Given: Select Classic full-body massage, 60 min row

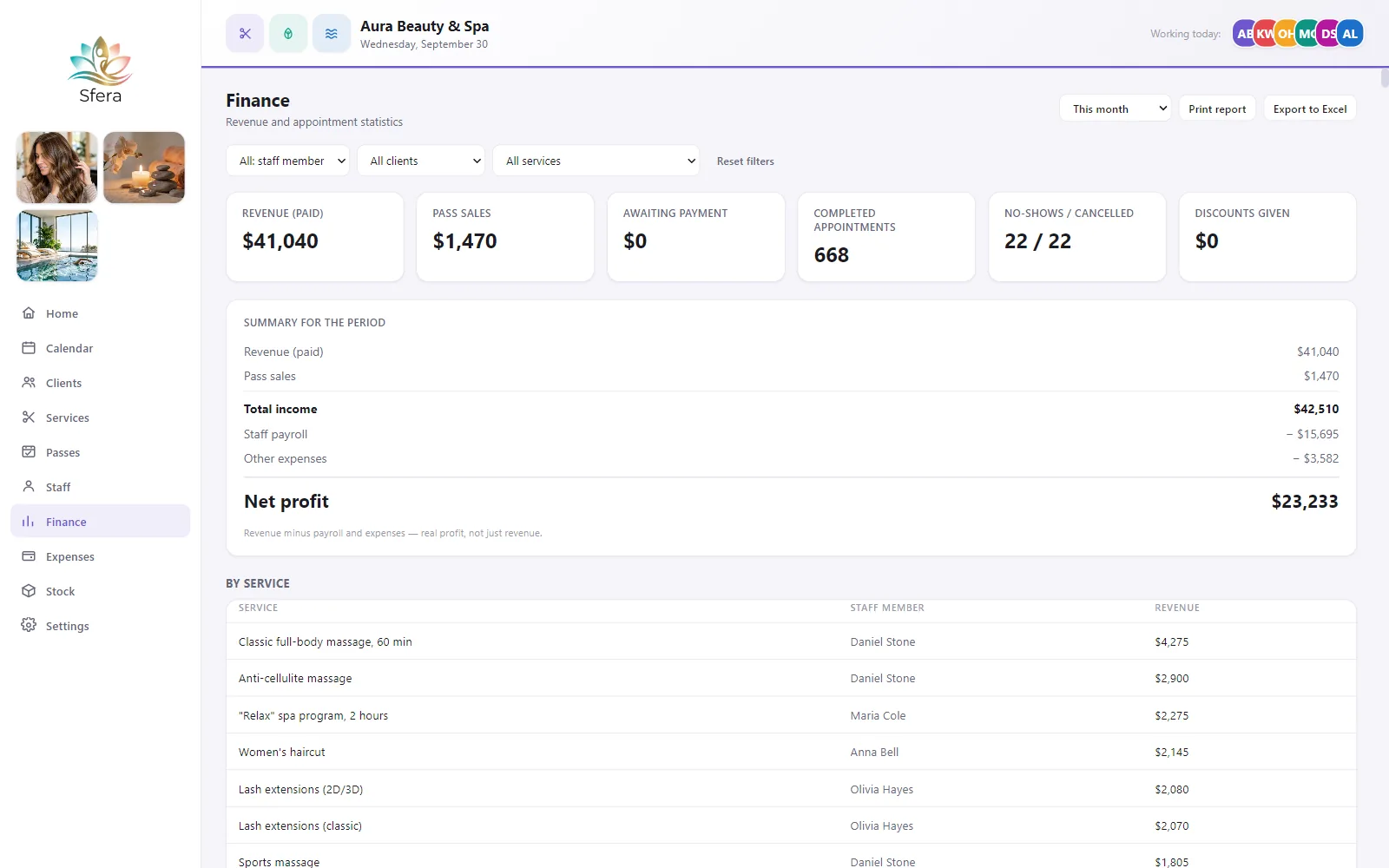Looking at the screenshot, I should [791, 641].
